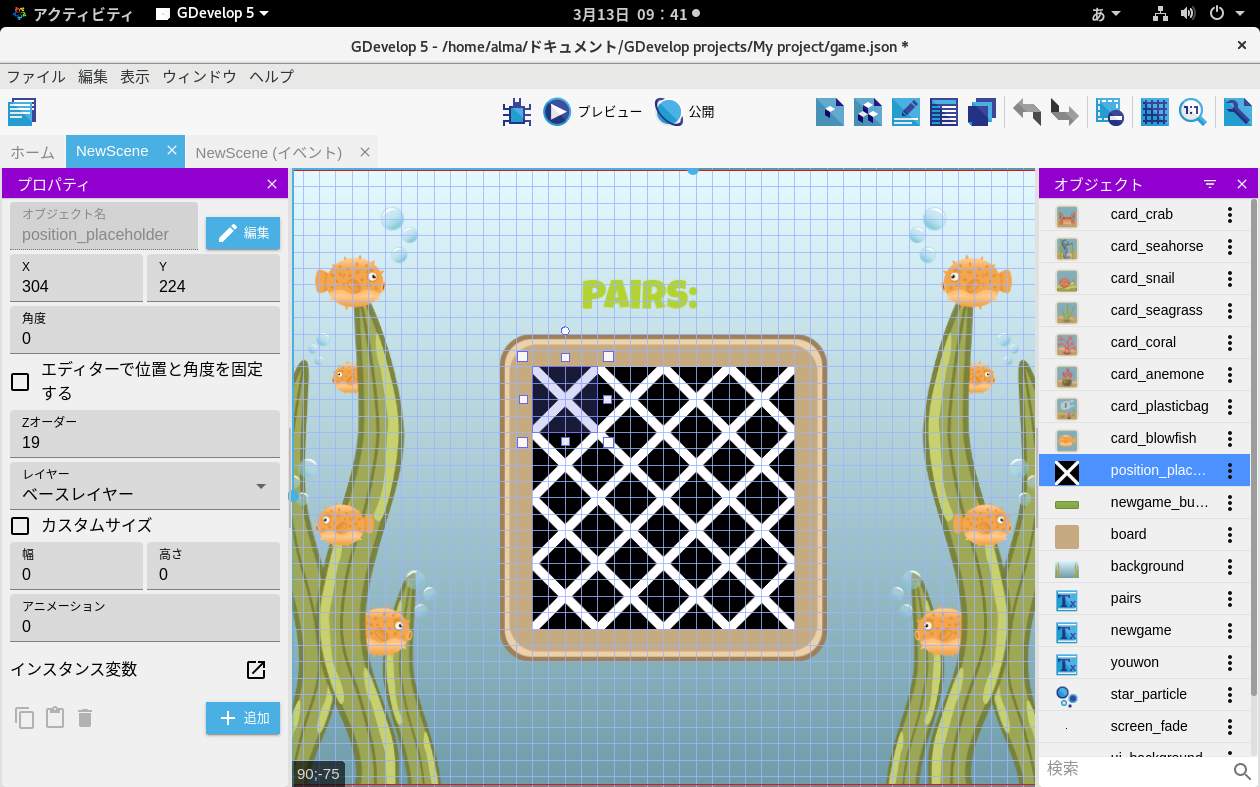Open the objects editor toolbar icon
The width and height of the screenshot is (1260, 787).
point(830,112)
